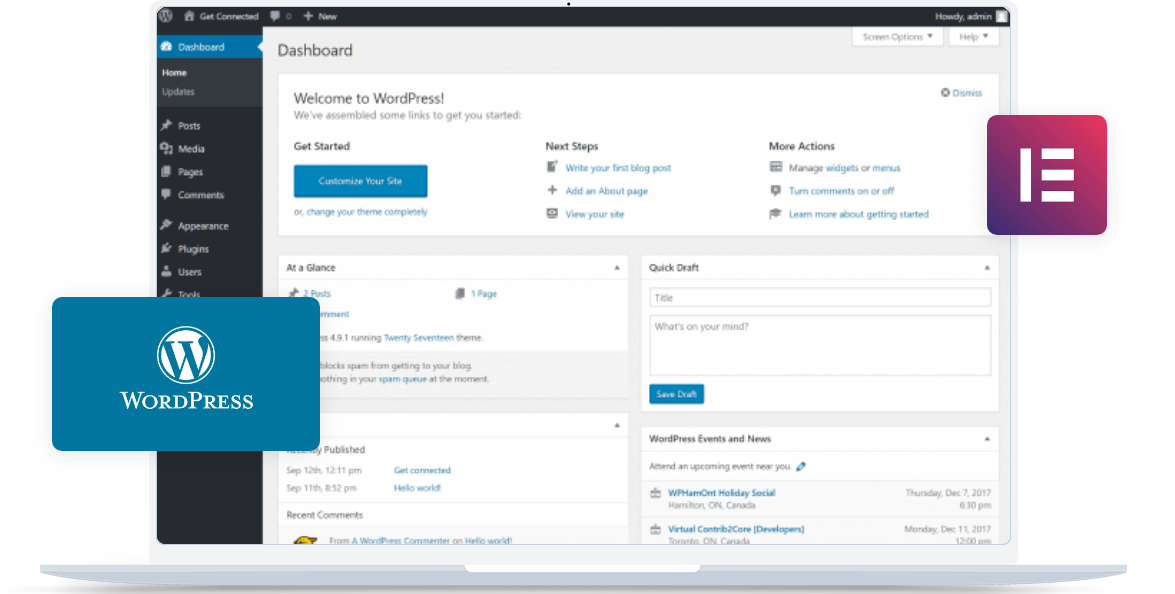The height and width of the screenshot is (594, 1175).
Task: Follow the View your site link
Action: [x=595, y=214]
